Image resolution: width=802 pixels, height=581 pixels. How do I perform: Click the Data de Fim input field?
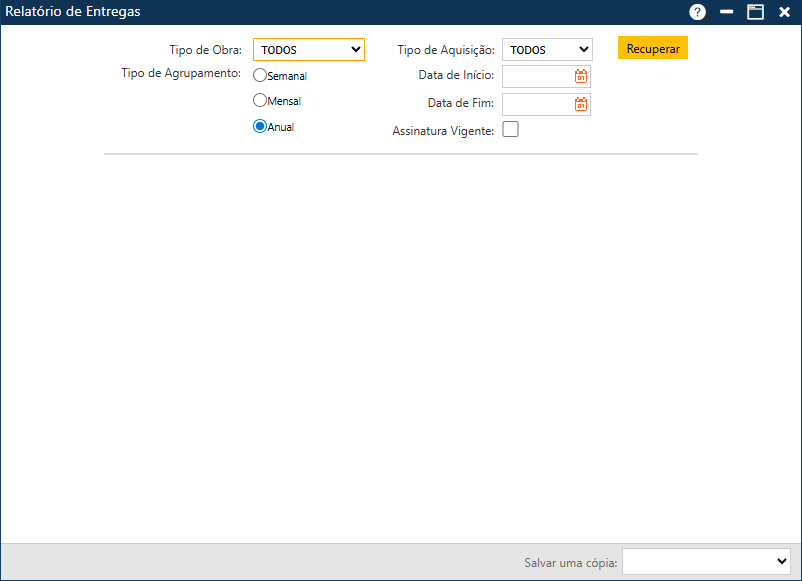click(x=540, y=104)
